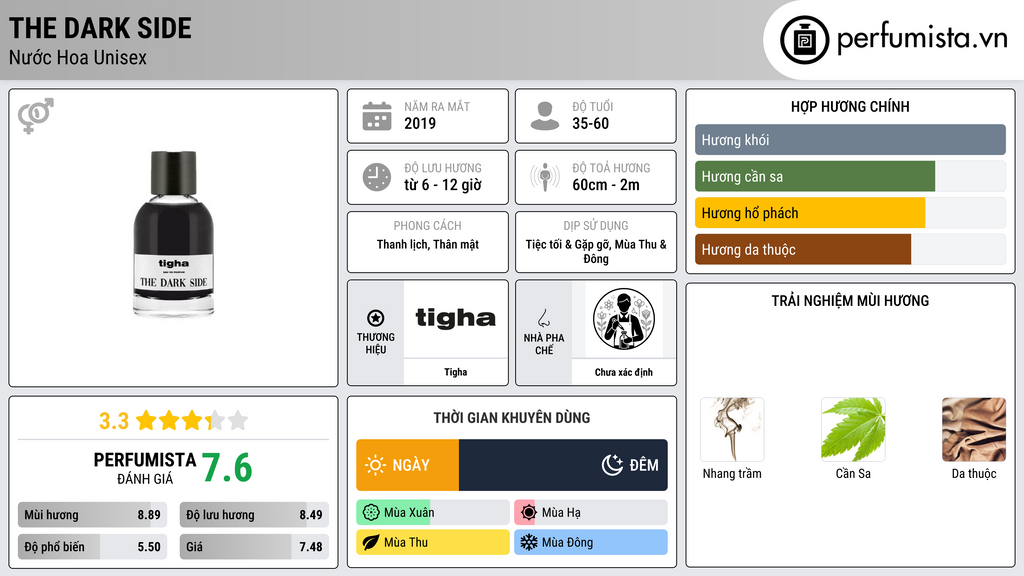Click the Hương khói accord bar
This screenshot has width=1024, height=576.
850,140
